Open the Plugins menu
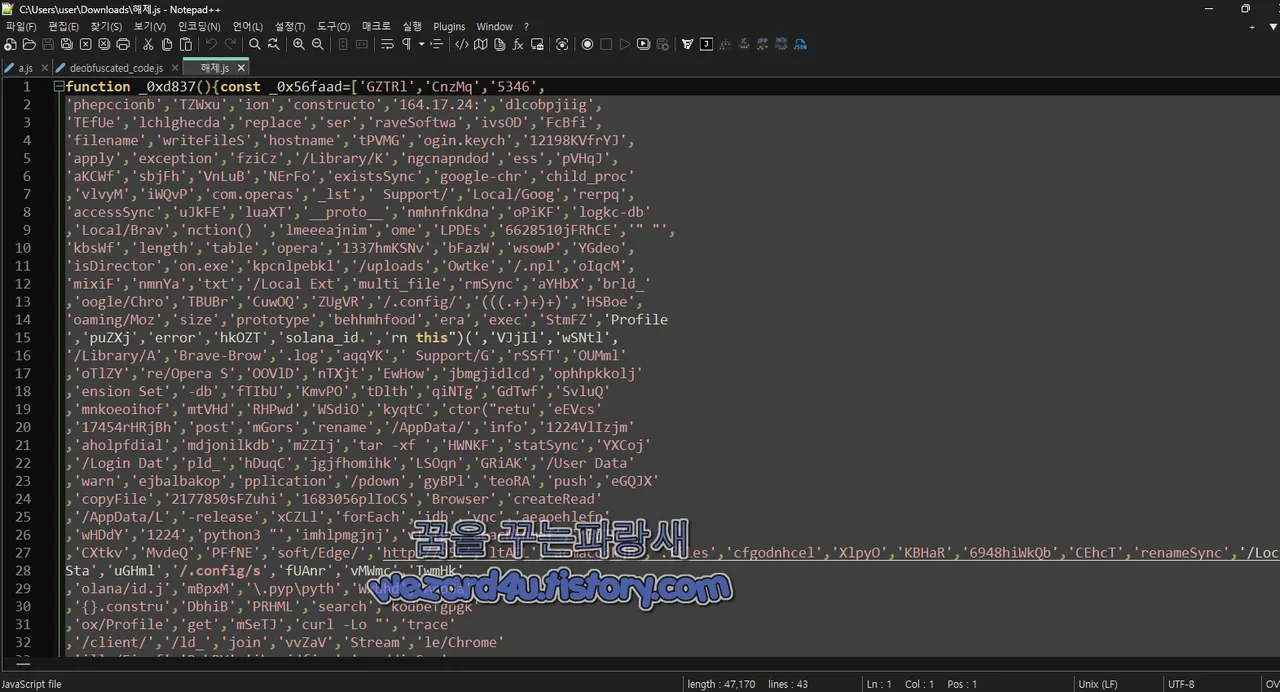This screenshot has width=1280, height=692. click(x=449, y=26)
